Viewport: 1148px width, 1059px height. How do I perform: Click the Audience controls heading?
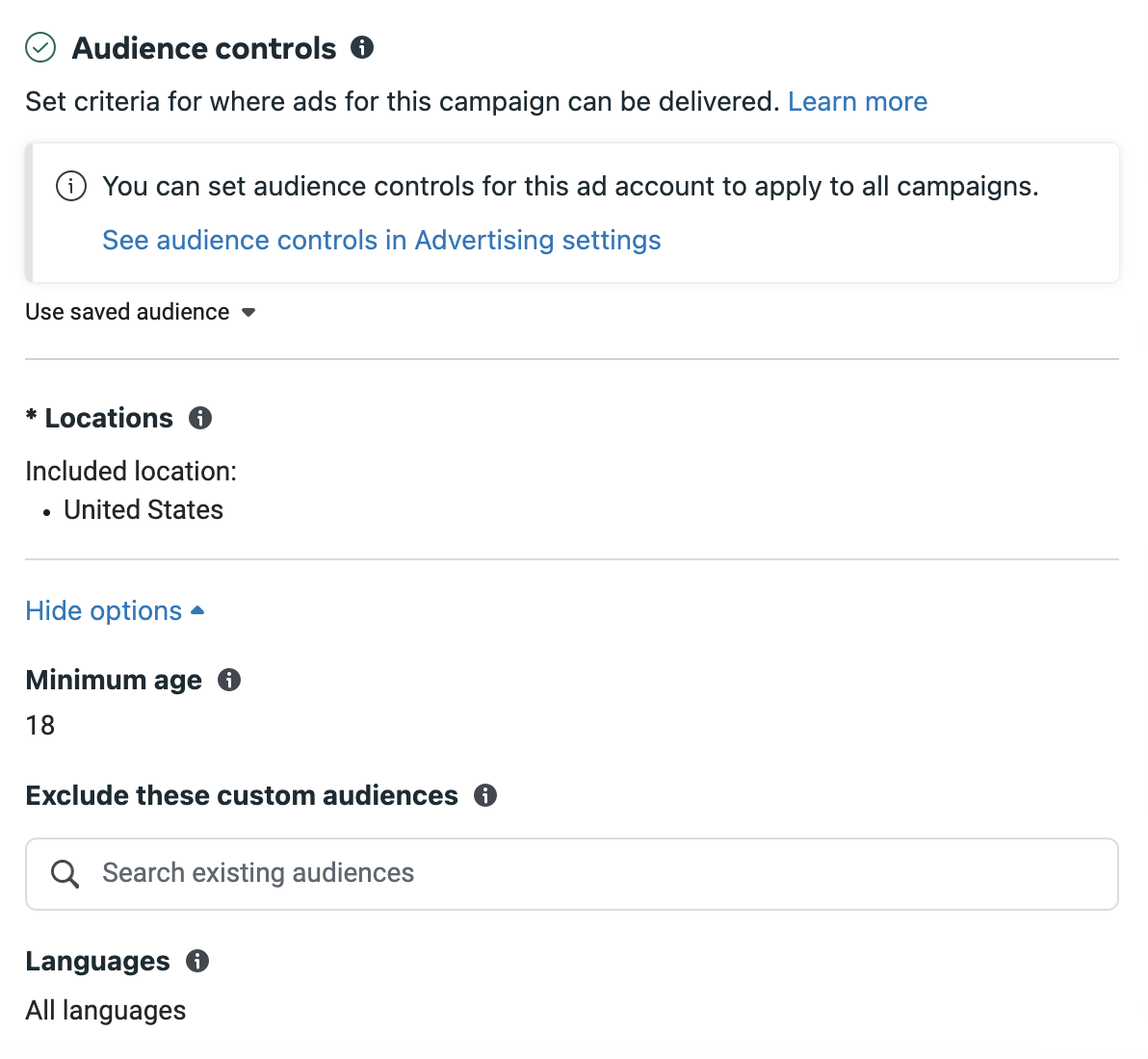pyautogui.click(x=203, y=48)
